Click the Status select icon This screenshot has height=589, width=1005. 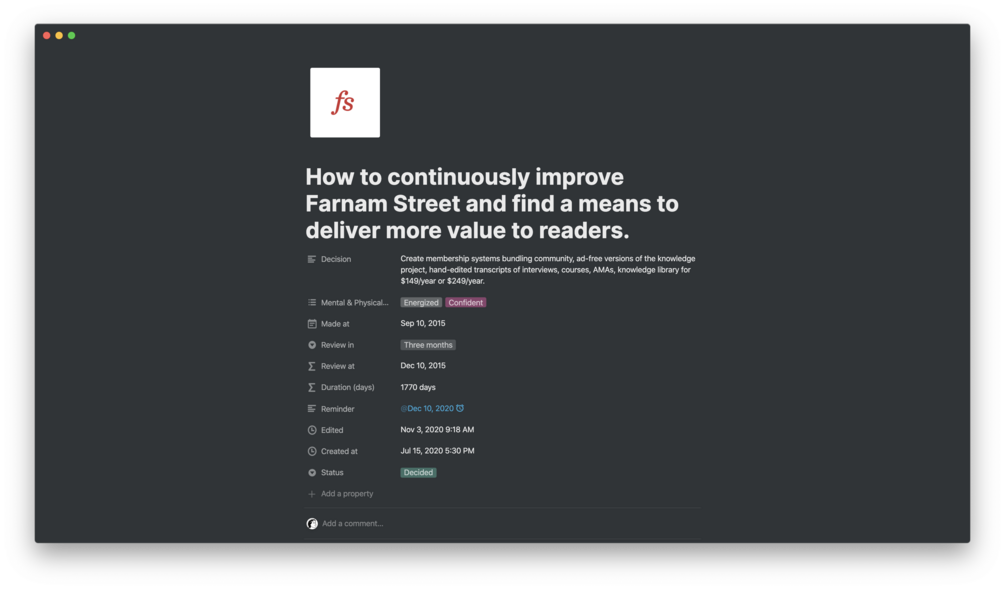[311, 472]
